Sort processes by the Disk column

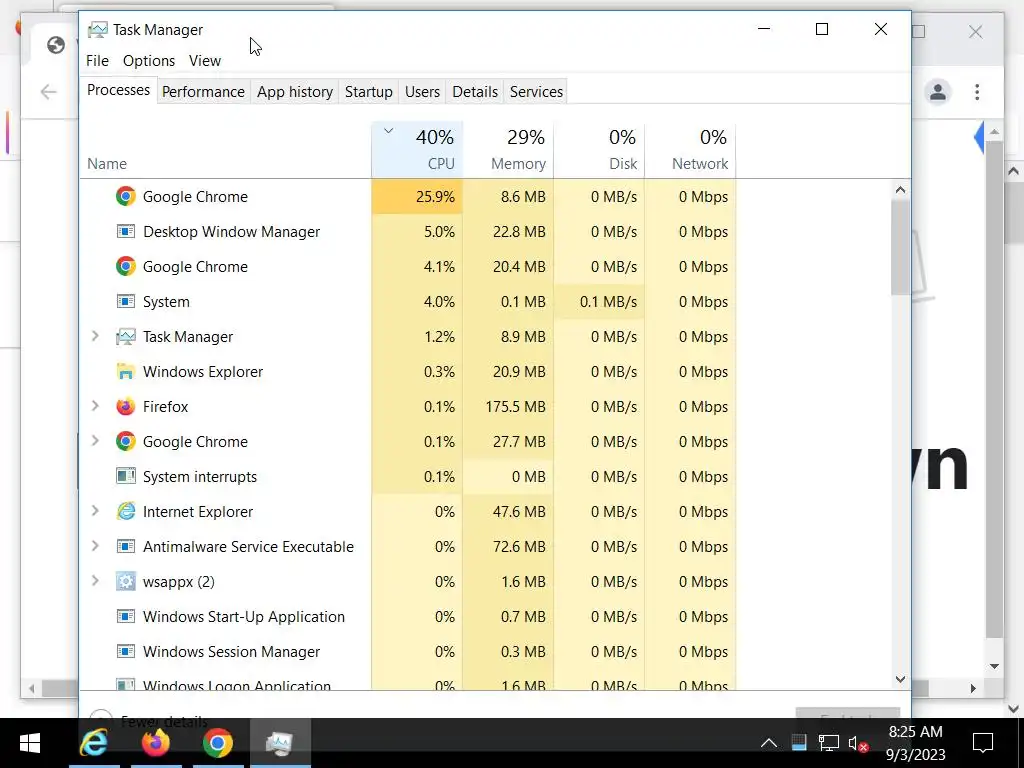(599, 150)
